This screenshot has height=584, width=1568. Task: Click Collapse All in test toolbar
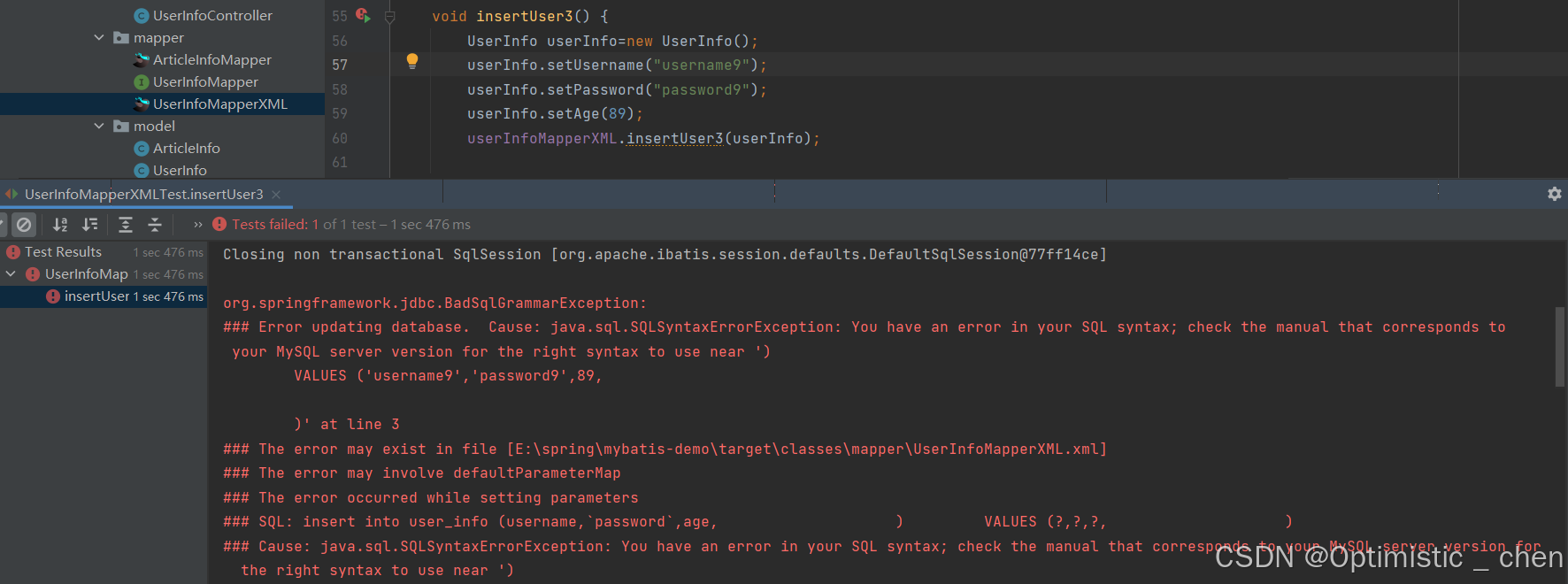[155, 225]
